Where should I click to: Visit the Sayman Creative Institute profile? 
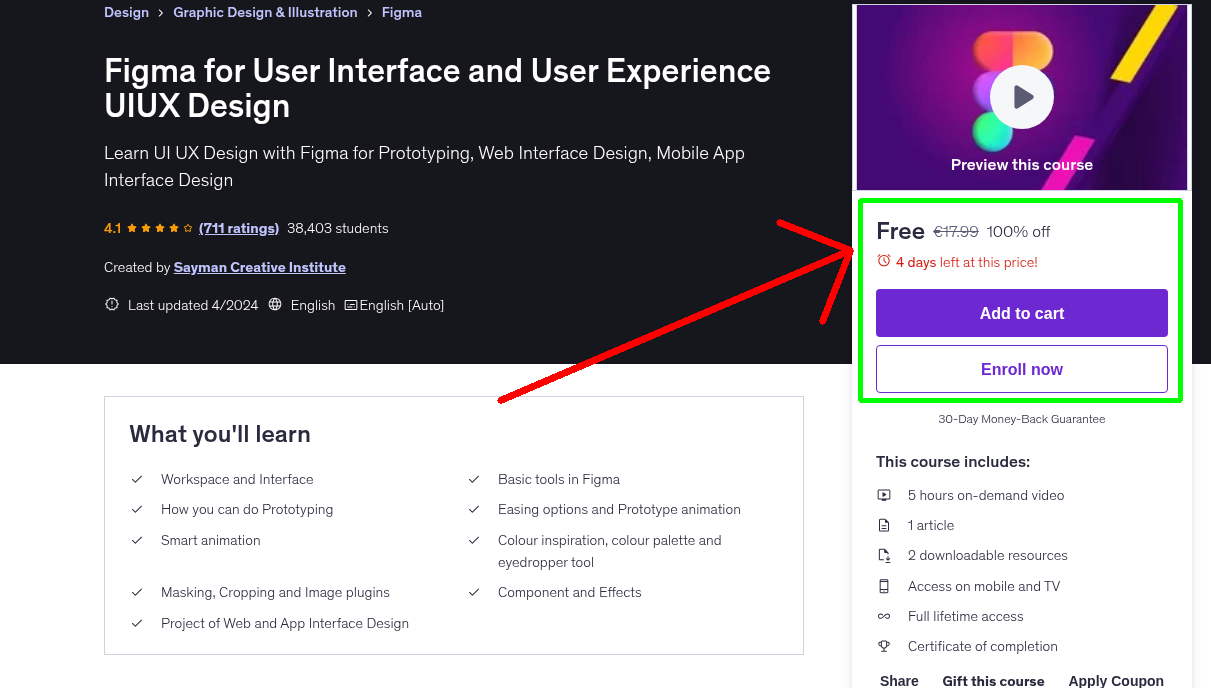[x=259, y=267]
